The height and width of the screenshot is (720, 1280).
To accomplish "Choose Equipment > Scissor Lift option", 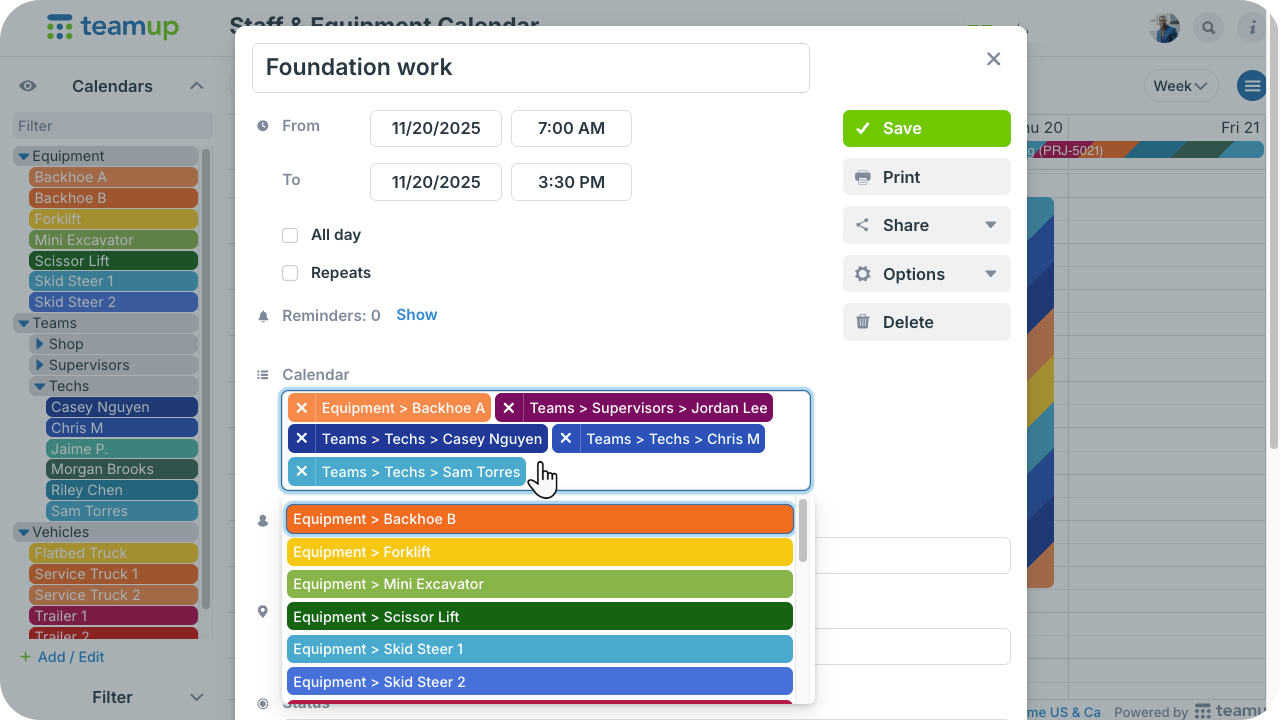I will tap(539, 617).
